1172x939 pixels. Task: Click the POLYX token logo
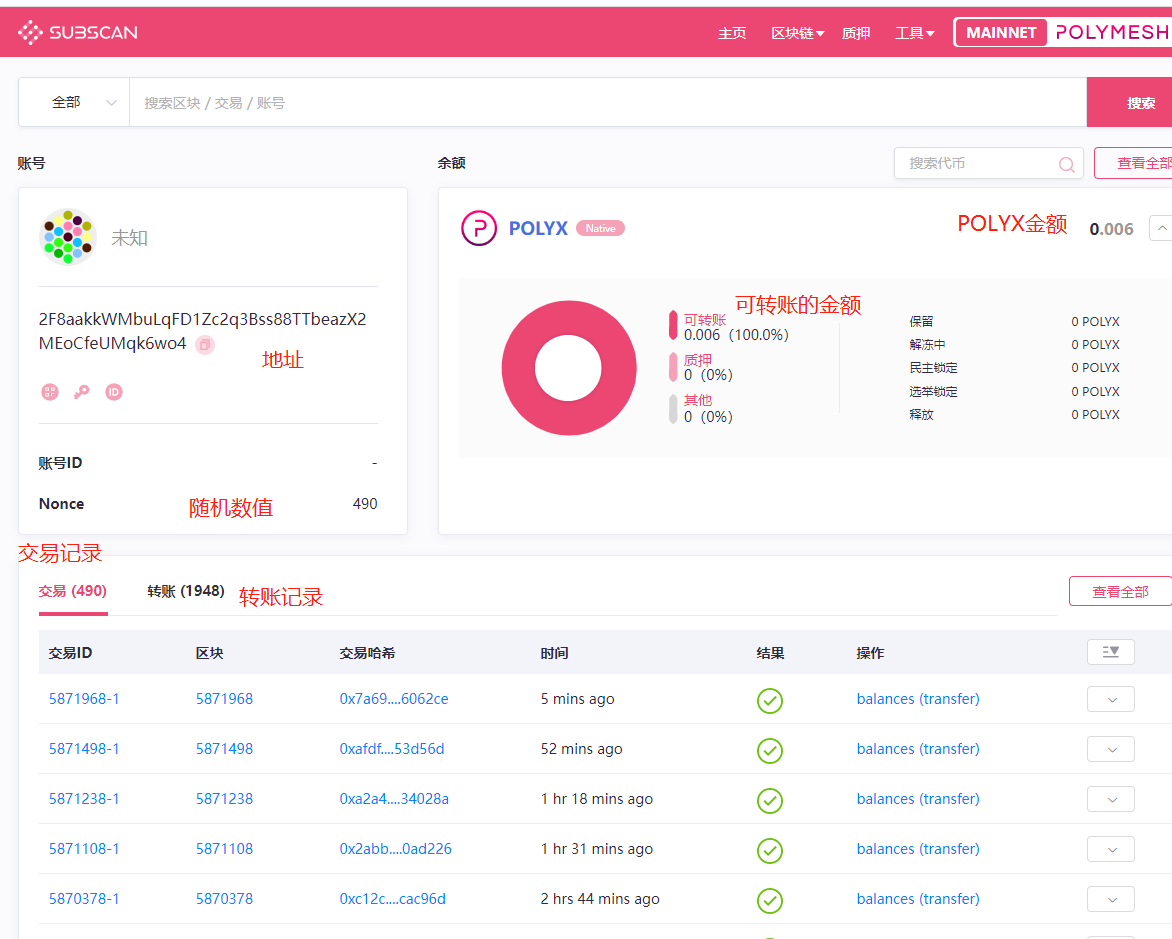click(x=478, y=228)
